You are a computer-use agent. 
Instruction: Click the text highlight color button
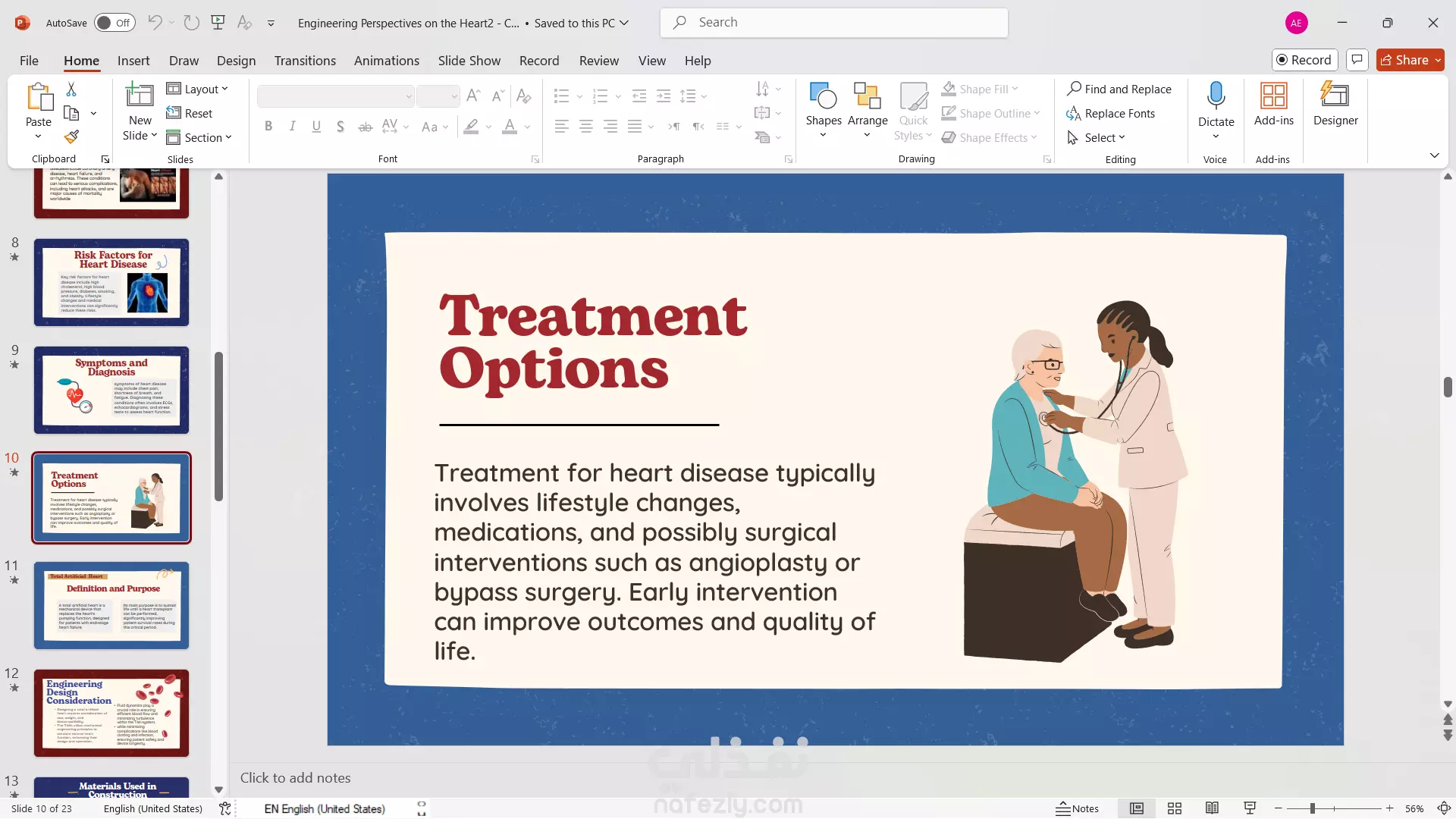tap(471, 127)
